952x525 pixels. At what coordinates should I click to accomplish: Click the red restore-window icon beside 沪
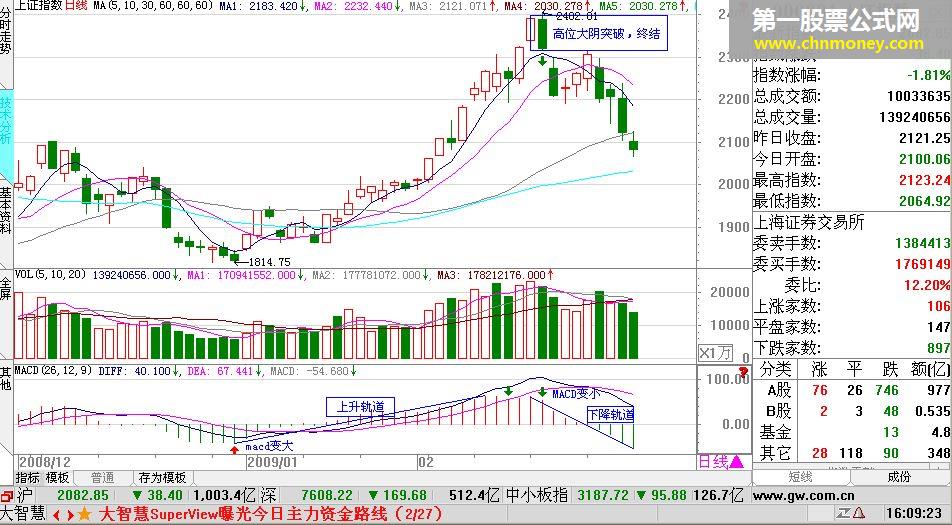7,495
